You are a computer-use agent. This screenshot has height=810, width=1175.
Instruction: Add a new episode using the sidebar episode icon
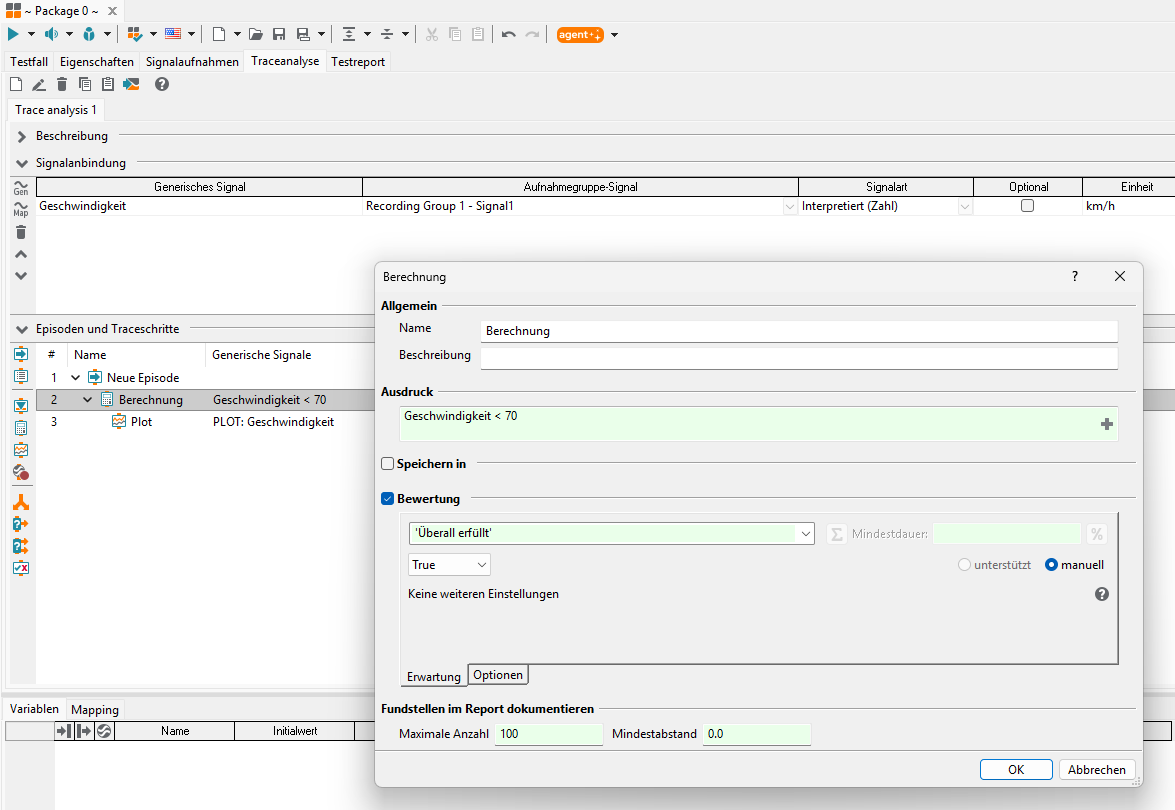[21, 354]
